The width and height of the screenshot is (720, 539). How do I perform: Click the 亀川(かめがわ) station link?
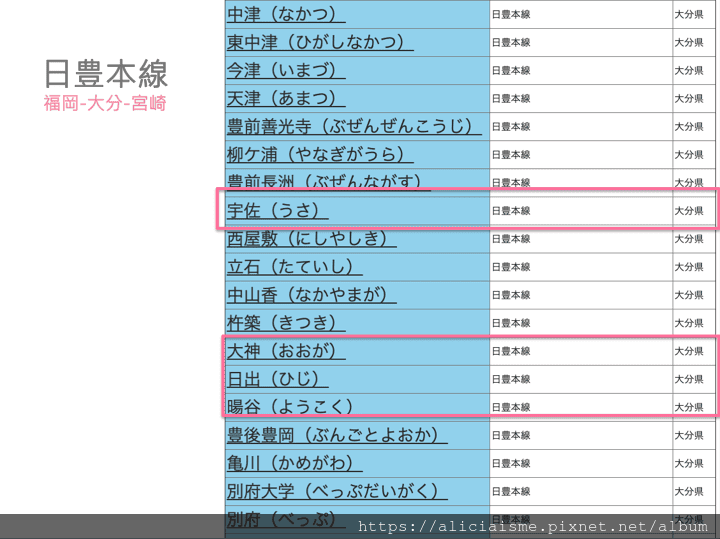click(294, 462)
